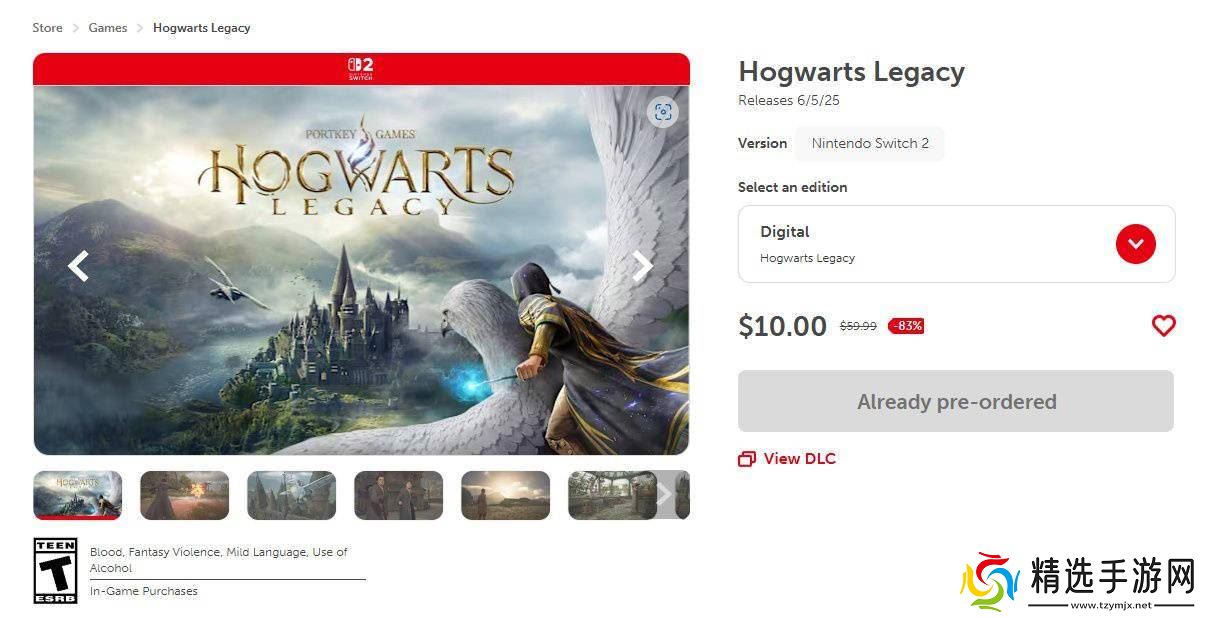Click the fullscreen image zoom icon
1206x618 pixels.
(x=663, y=112)
